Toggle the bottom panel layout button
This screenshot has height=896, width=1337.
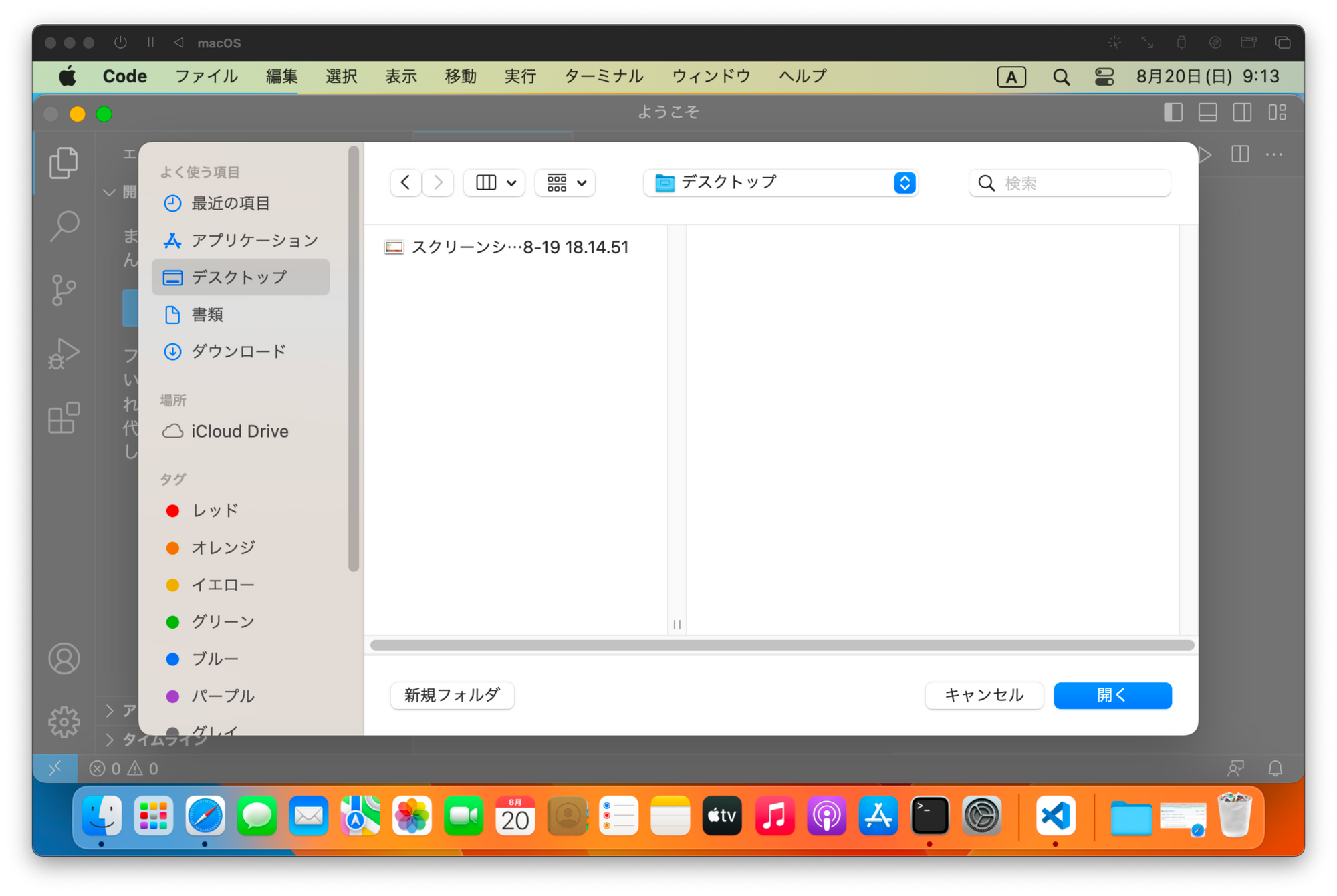[1207, 112]
